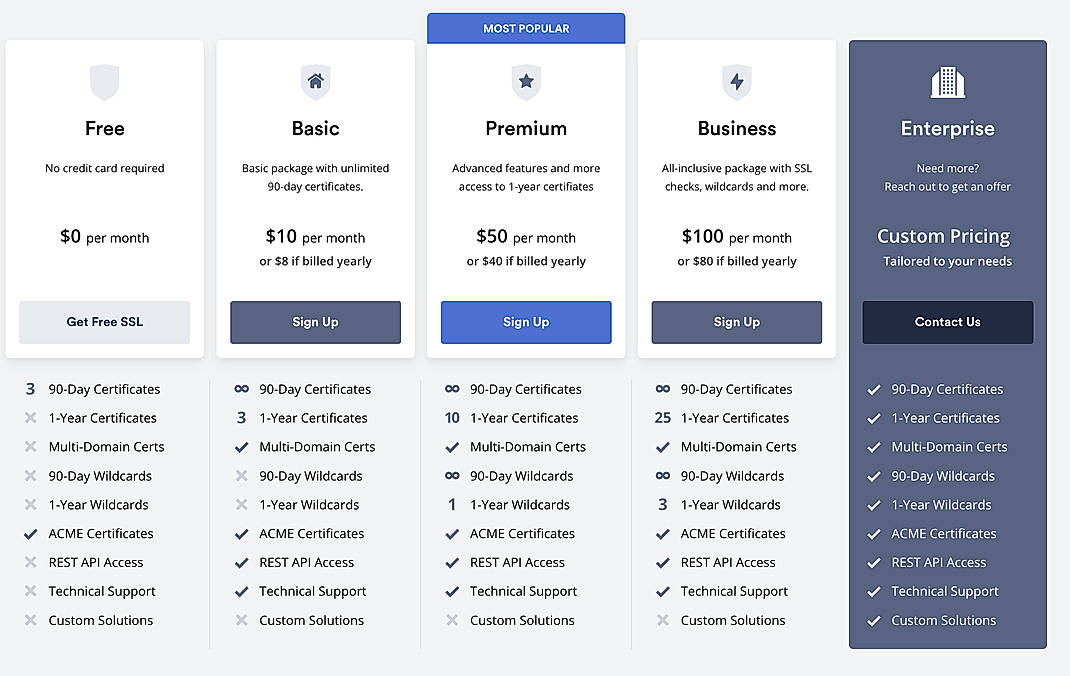Click the checkmark beside ACME Certificates in Free column

30,533
